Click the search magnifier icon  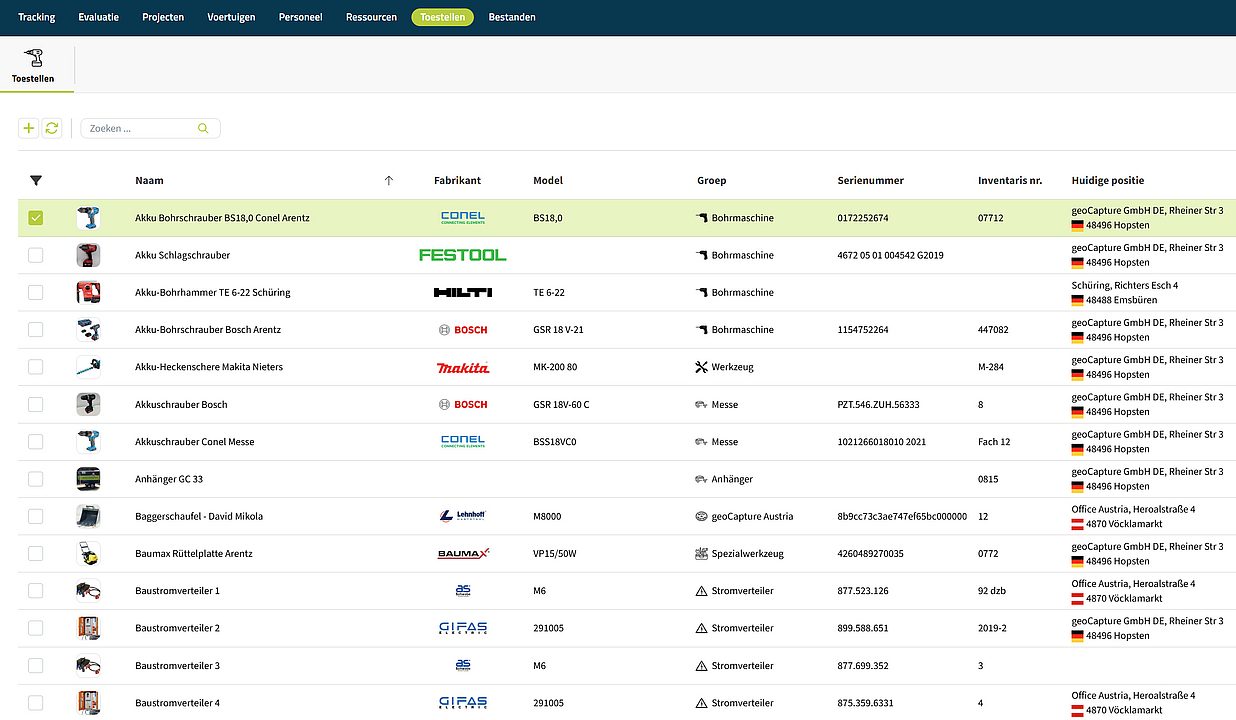click(203, 128)
